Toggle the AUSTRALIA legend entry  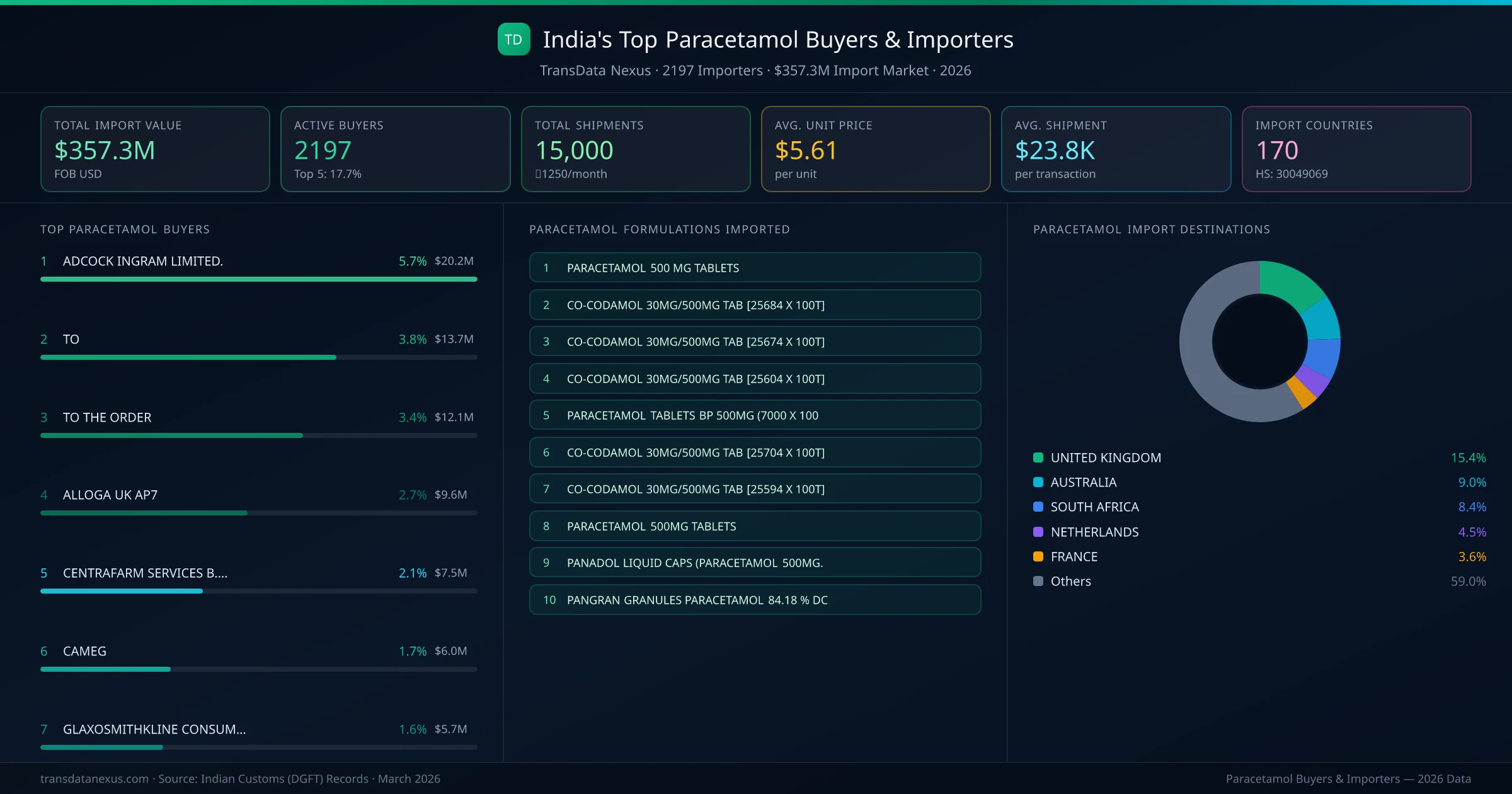point(1084,482)
